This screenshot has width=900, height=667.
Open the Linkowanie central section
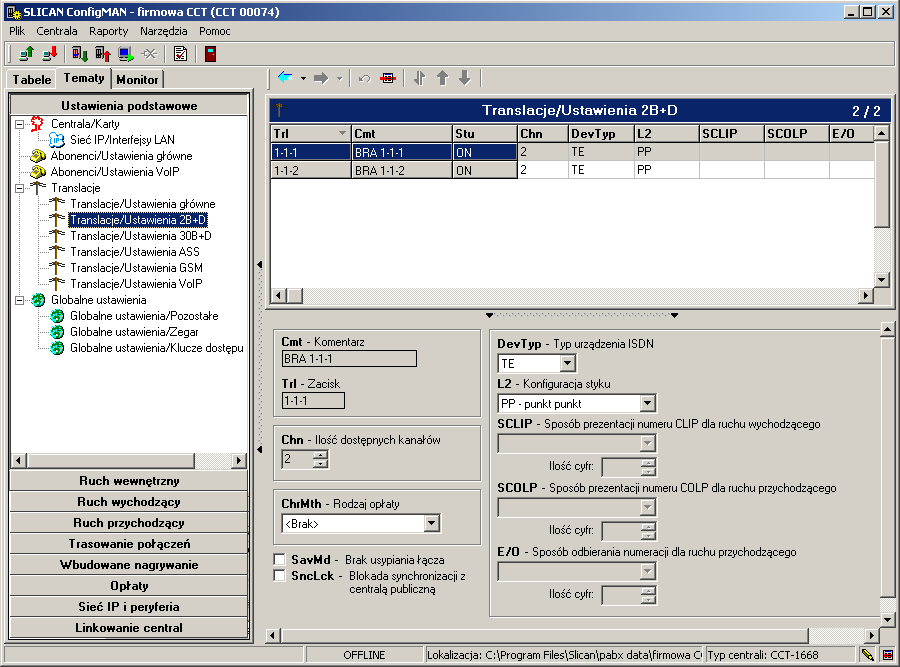[x=129, y=627]
